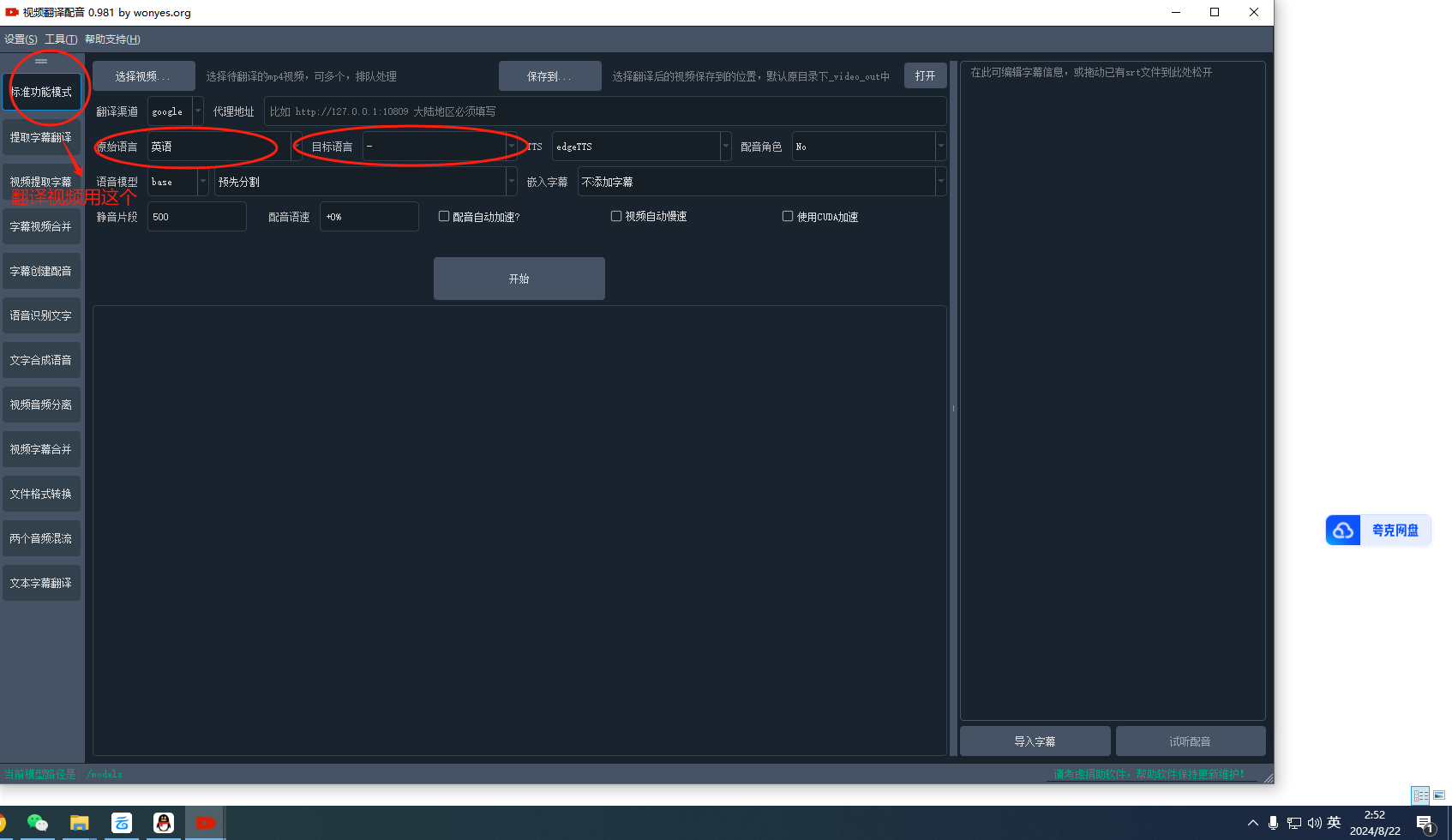Click the 代理地址 proxy input field

point(604,111)
